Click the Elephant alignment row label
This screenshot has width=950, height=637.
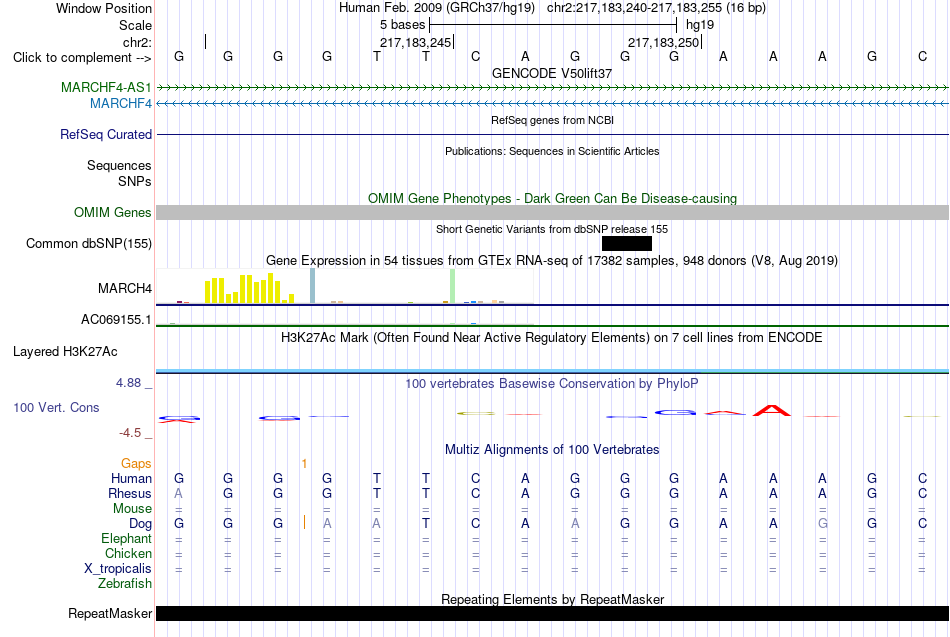click(x=126, y=538)
